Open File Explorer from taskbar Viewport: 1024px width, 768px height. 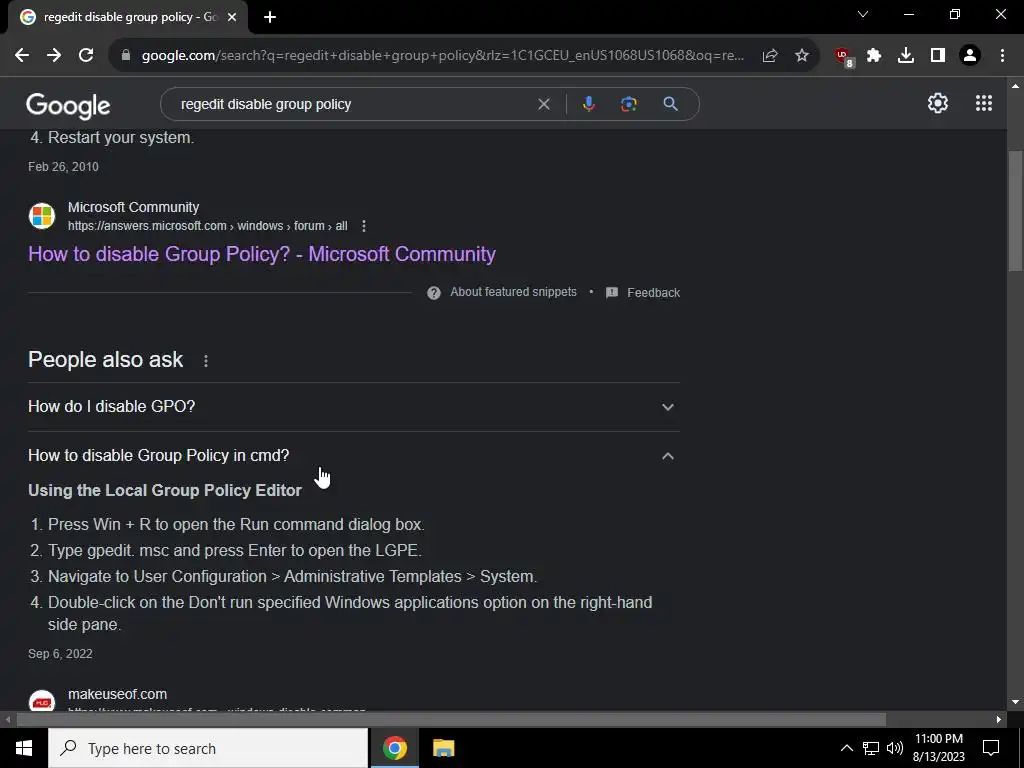click(443, 748)
